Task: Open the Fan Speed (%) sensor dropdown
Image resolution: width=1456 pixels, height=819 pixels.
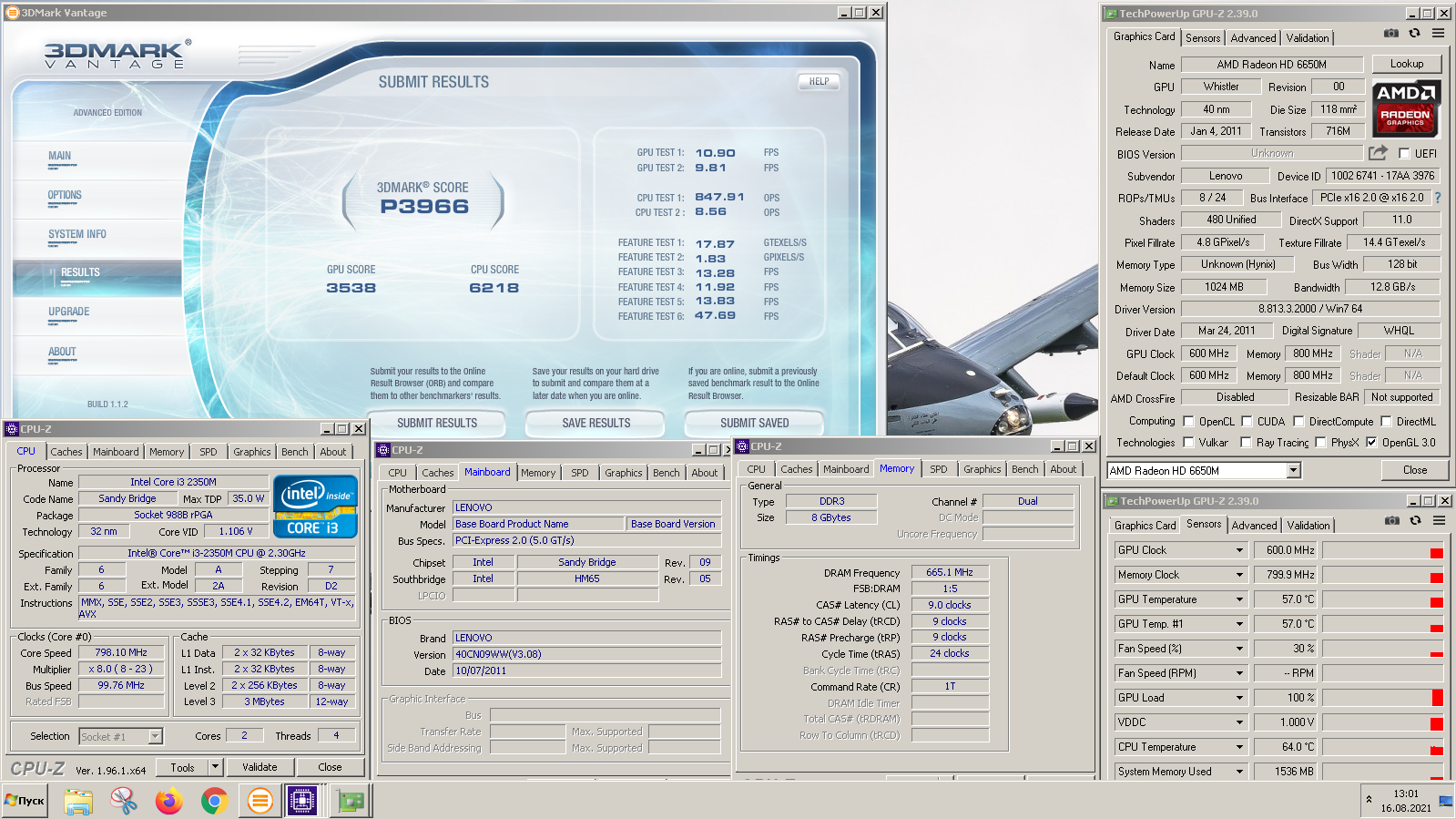Action: tap(1239, 649)
